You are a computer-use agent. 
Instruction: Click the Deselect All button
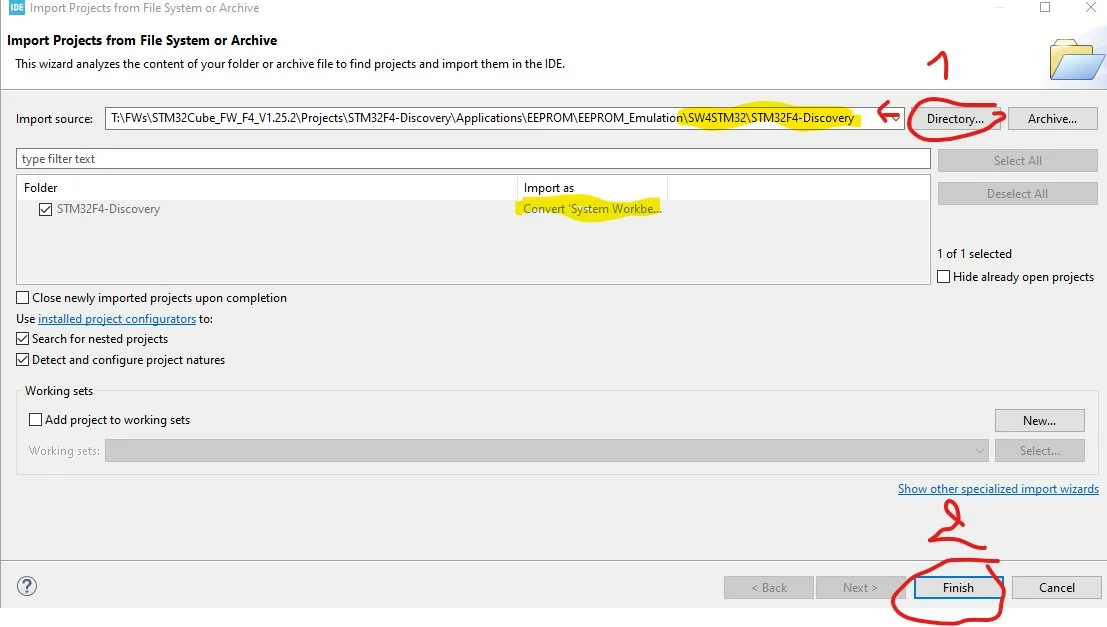point(1017,193)
